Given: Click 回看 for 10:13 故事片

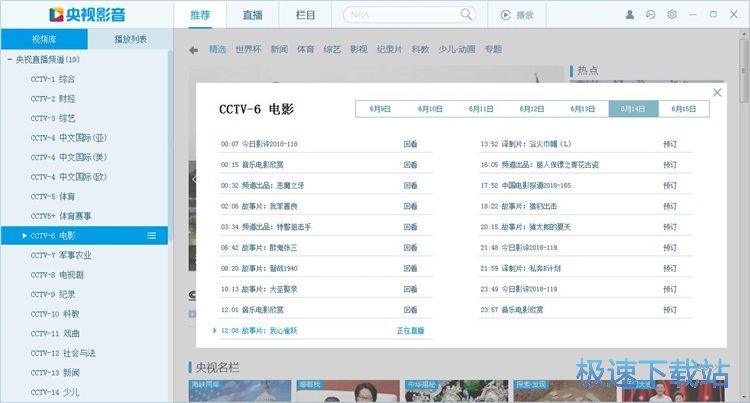Looking at the screenshot, I should (410, 289).
